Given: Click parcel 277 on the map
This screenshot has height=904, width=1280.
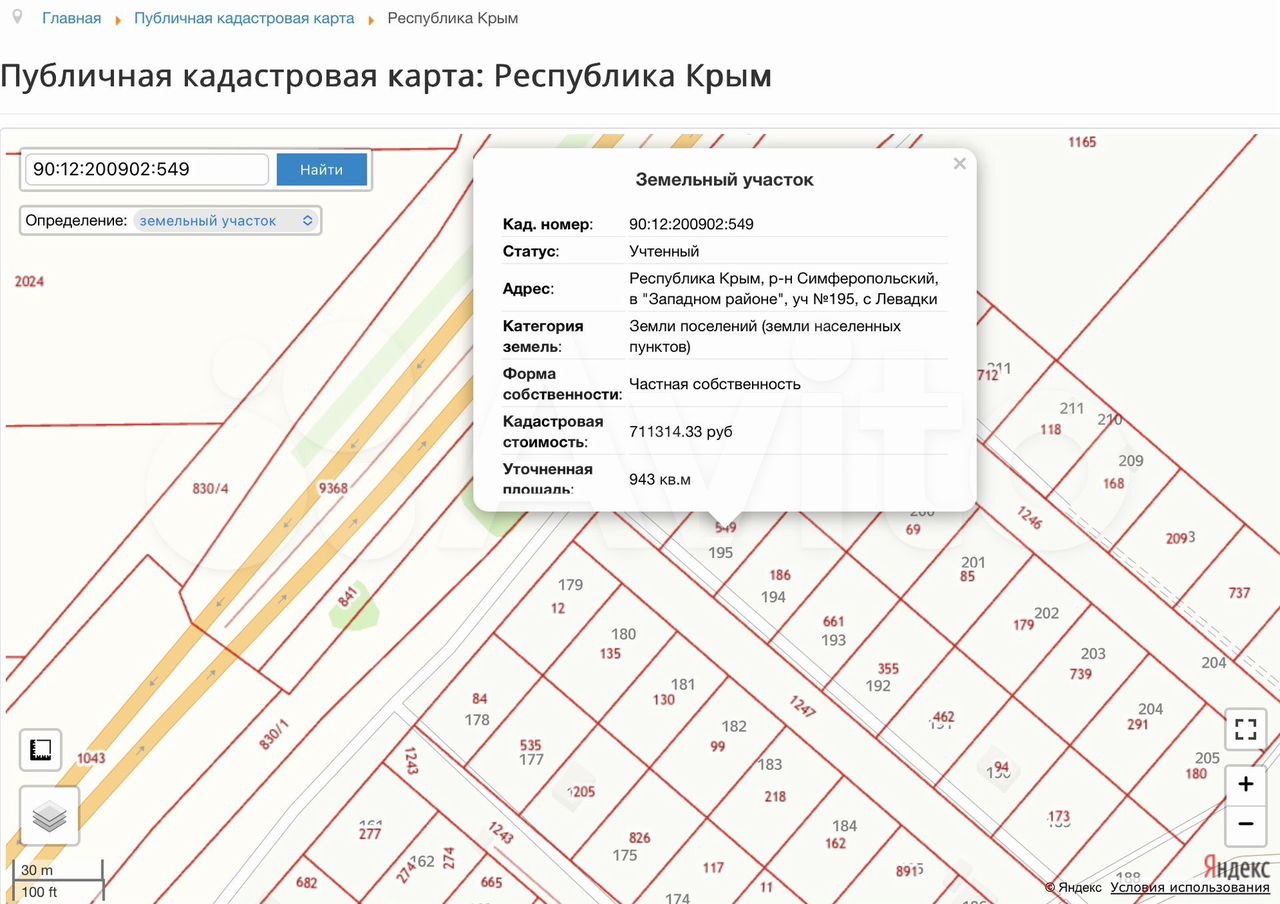Looking at the screenshot, I should [x=370, y=834].
